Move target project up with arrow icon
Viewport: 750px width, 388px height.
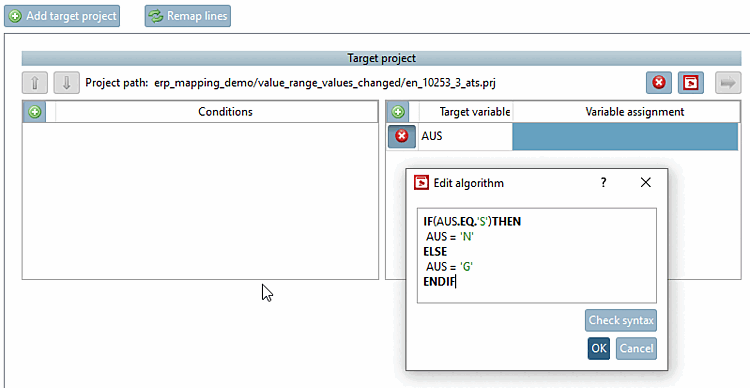34,83
